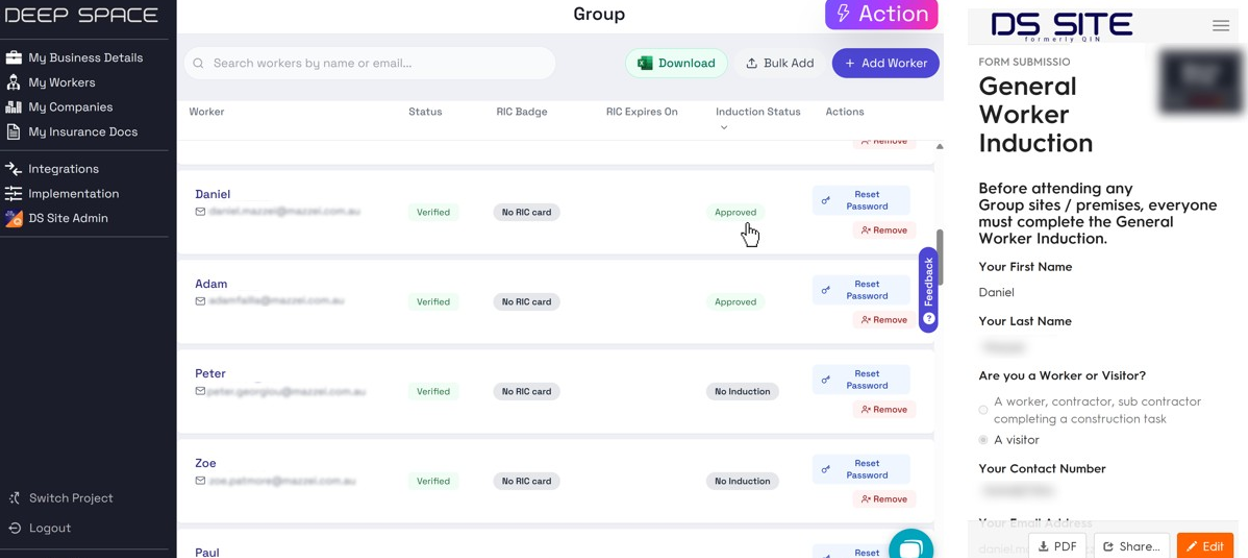The image size is (1248, 558).
Task: Click the worker icon beside My Workers
Action: (x=14, y=83)
